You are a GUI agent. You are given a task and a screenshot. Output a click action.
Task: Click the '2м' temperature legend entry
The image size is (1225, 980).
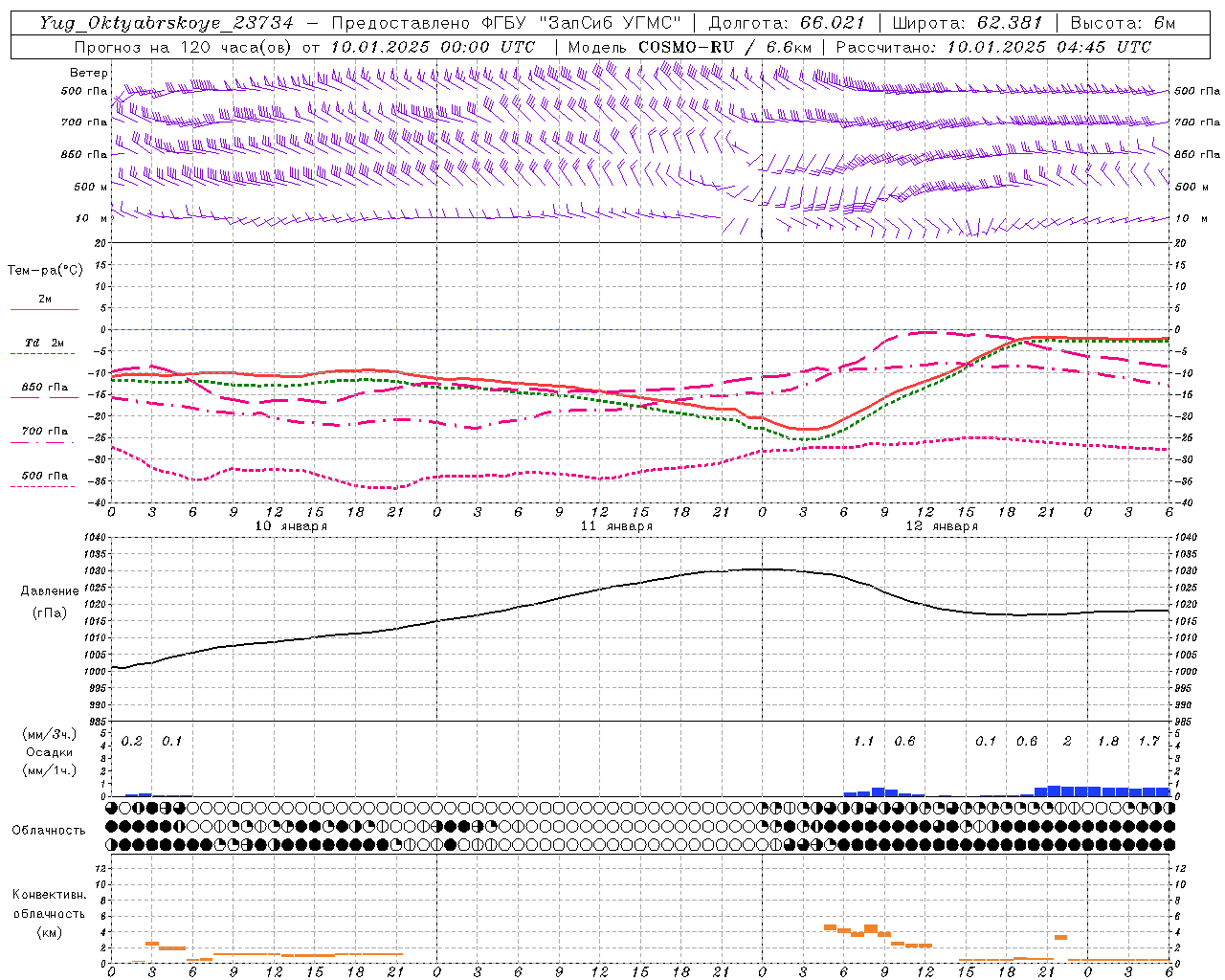(x=45, y=300)
